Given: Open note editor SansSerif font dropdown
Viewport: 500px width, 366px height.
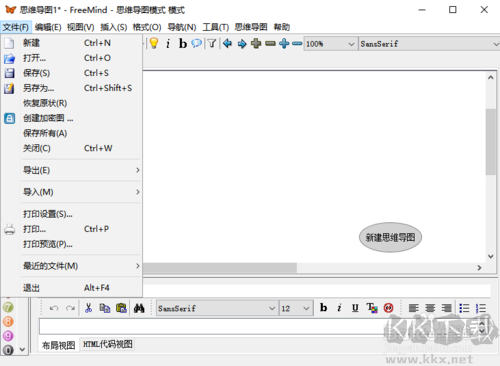Looking at the screenshot, I should pos(217,308).
